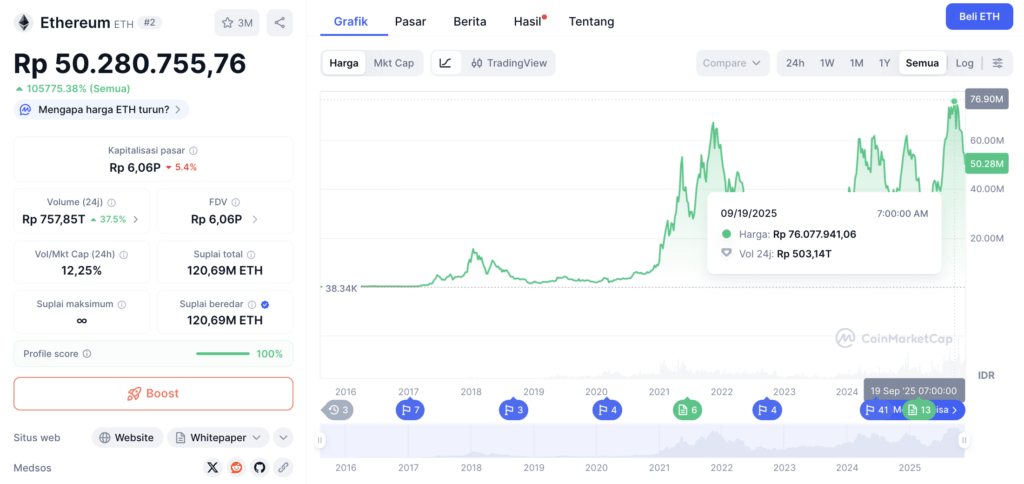Screen dimensions: 1024x484
Task: Open the X (Twitter) social link
Action: [212, 467]
